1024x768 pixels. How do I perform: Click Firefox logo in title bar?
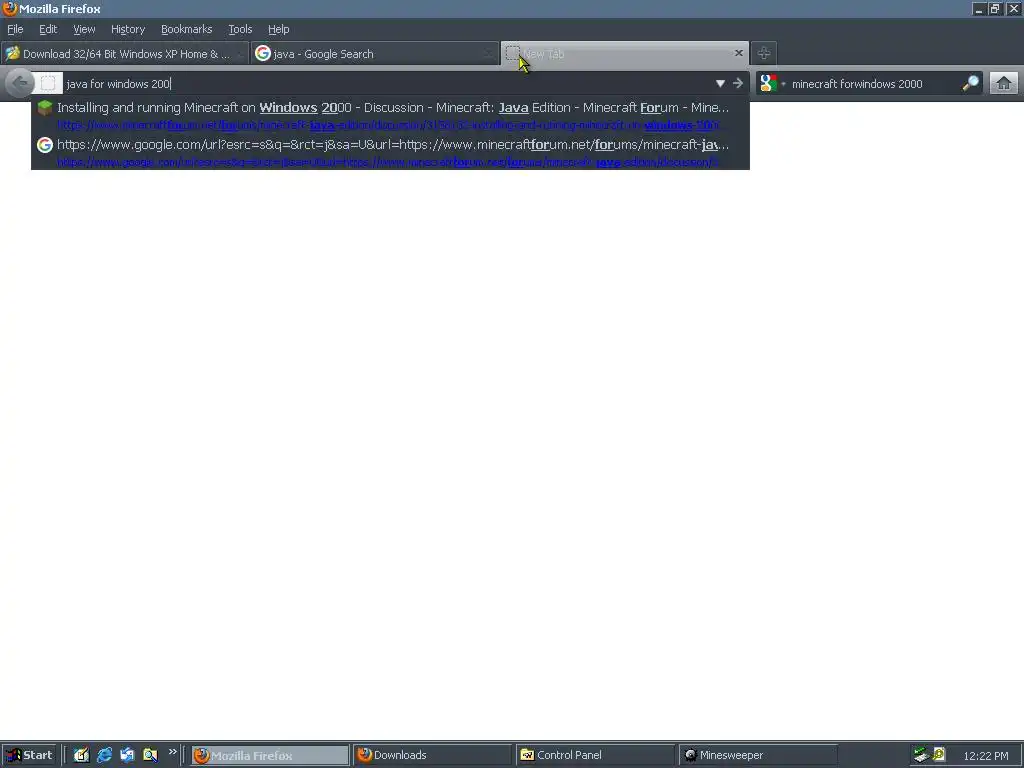10,8
